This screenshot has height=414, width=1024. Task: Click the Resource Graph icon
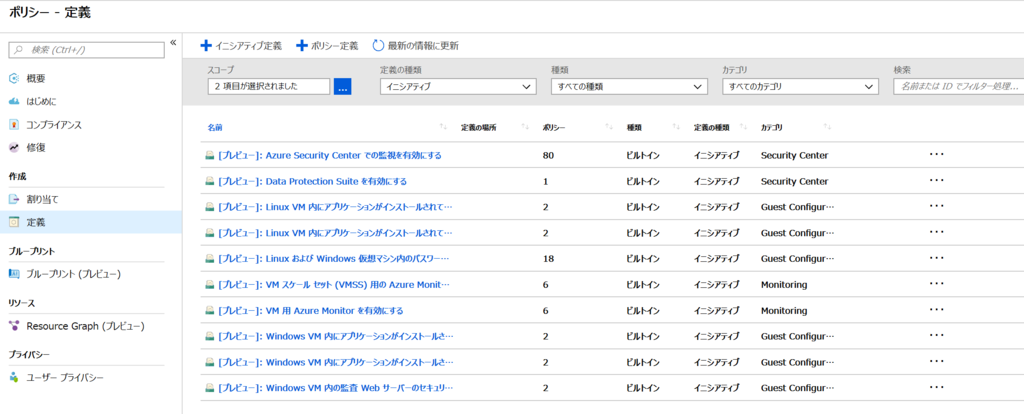point(14,326)
